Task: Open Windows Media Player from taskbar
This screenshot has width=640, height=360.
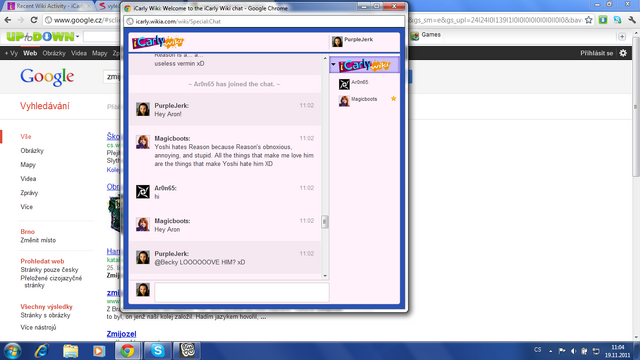Action: tap(99, 351)
